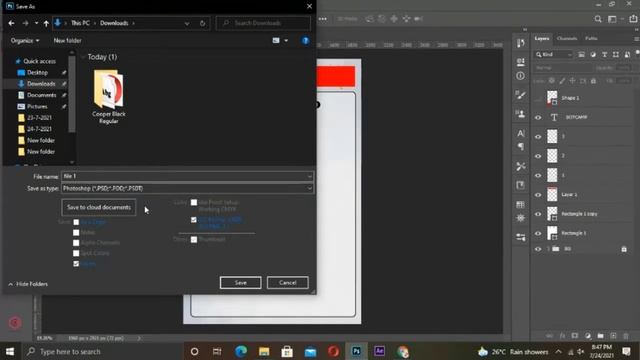Open the recent locations dropdown arrow

tap(36, 23)
